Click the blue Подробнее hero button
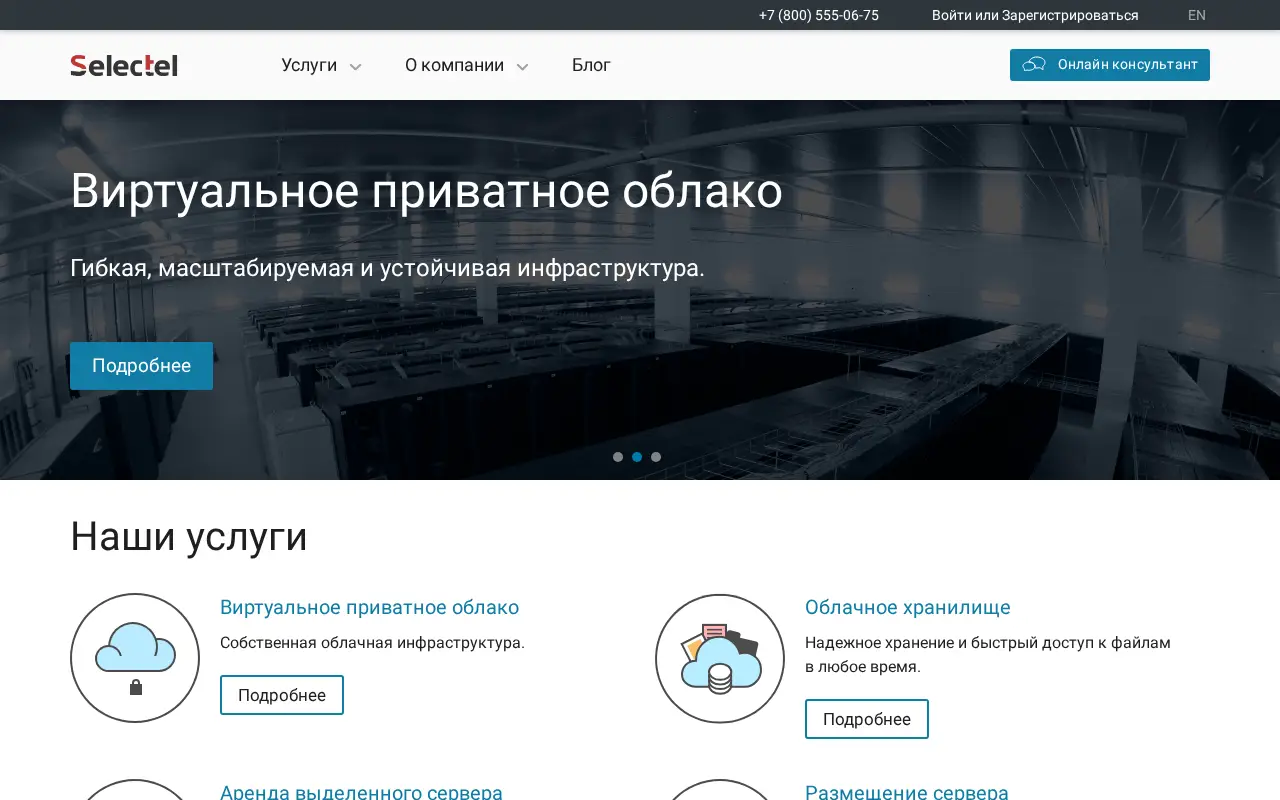The image size is (1280, 800). pyautogui.click(x=141, y=366)
